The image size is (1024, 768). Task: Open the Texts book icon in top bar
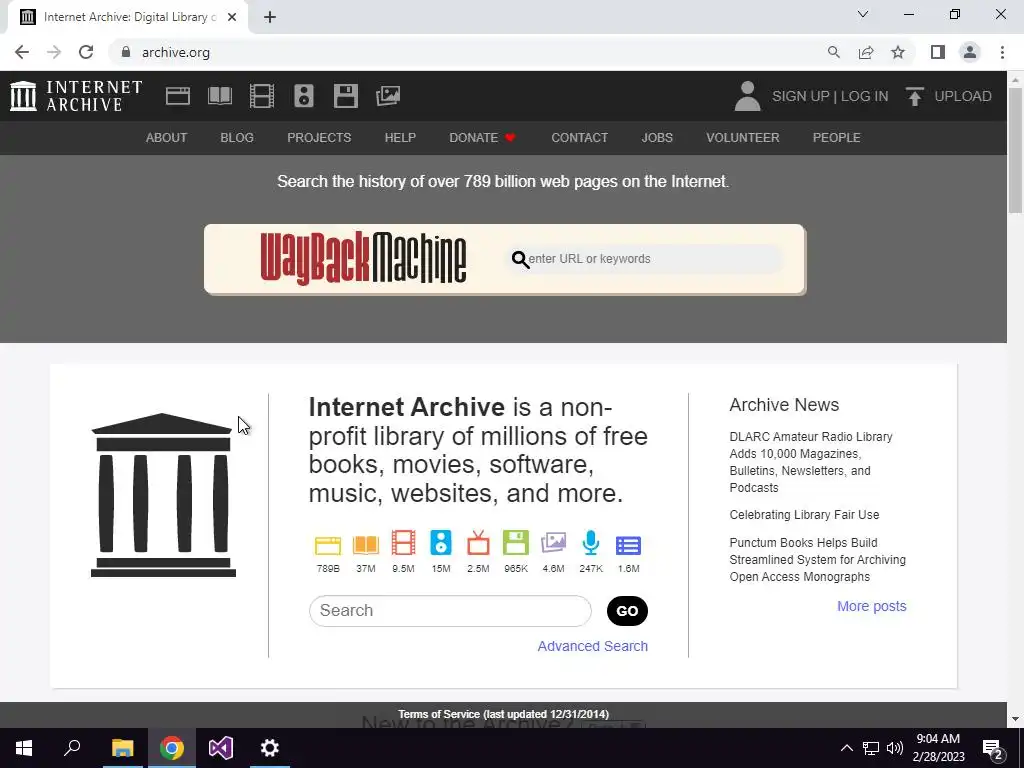220,96
